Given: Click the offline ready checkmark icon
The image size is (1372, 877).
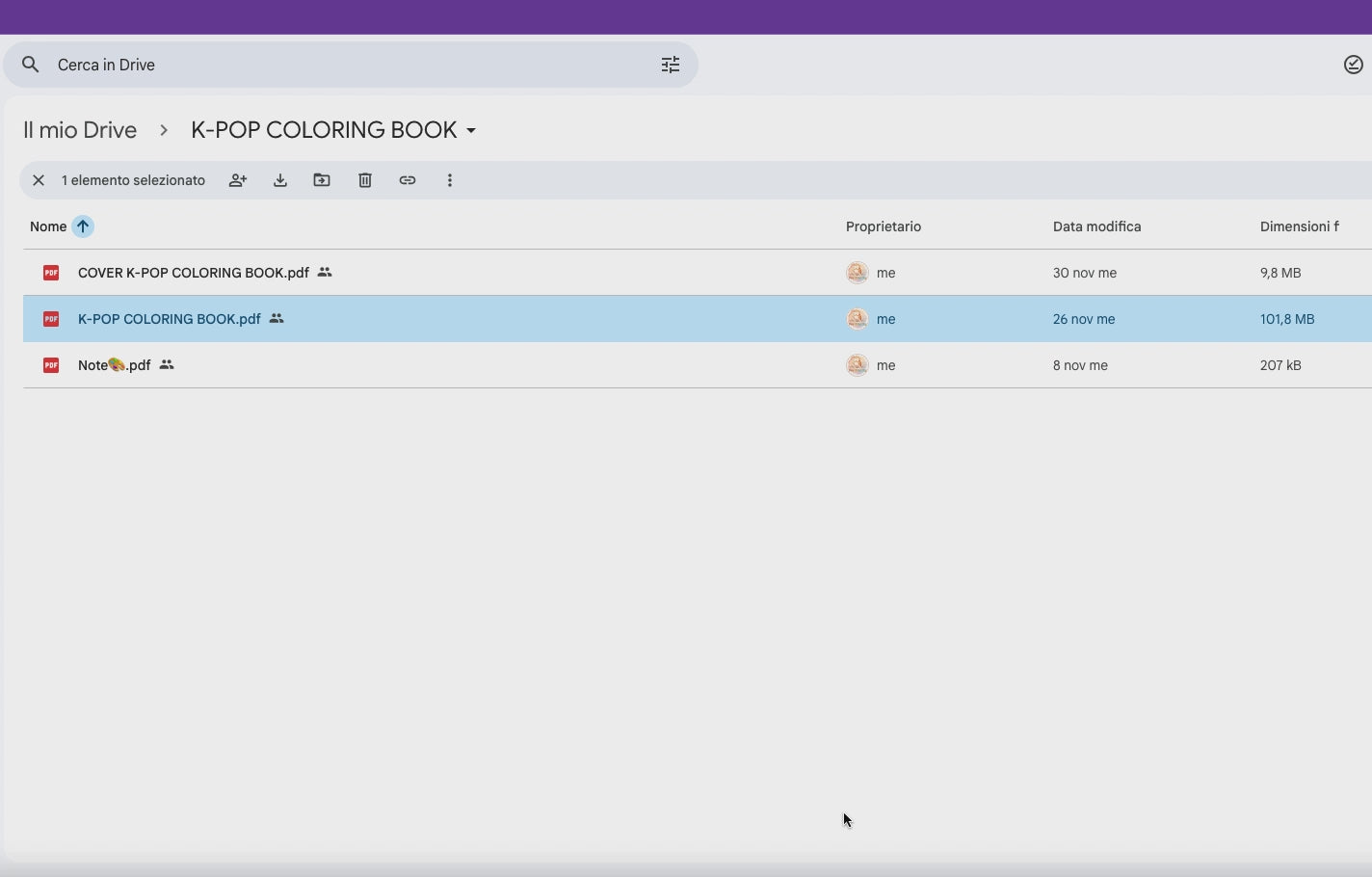Looking at the screenshot, I should (x=1353, y=65).
